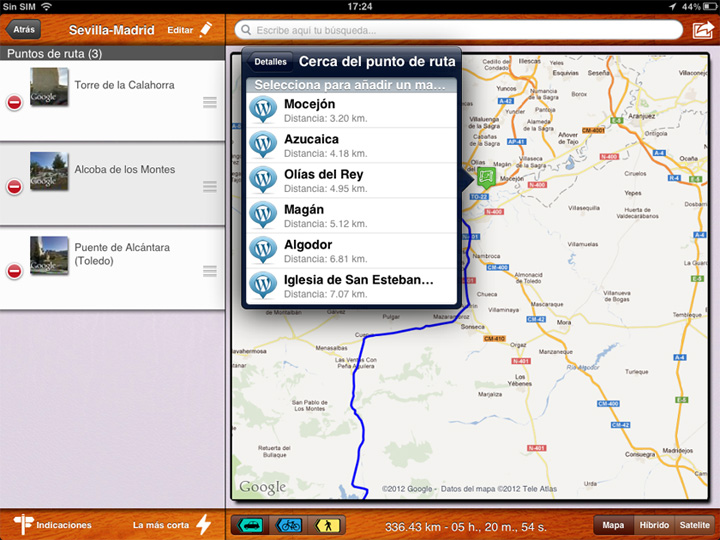Tap reorder handle for Torre de la Calahorra
This screenshot has width=720, height=540.
coord(209,102)
